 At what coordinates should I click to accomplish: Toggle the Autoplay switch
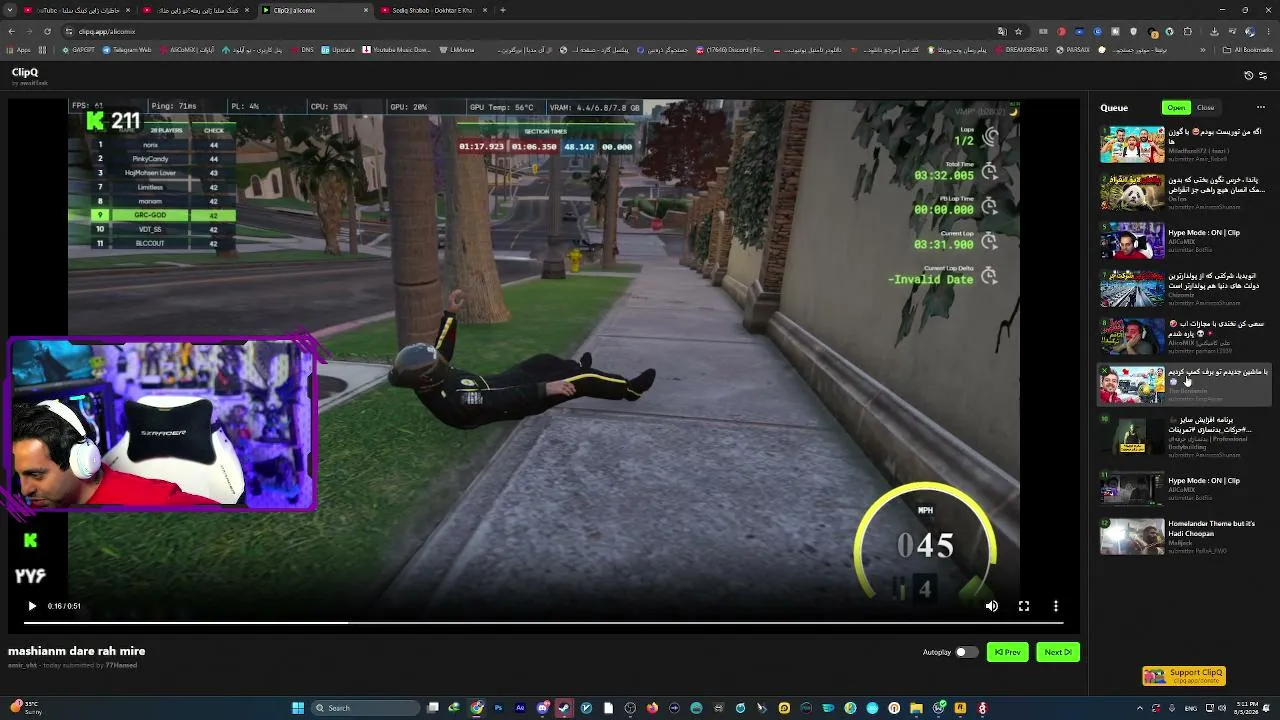tap(966, 652)
